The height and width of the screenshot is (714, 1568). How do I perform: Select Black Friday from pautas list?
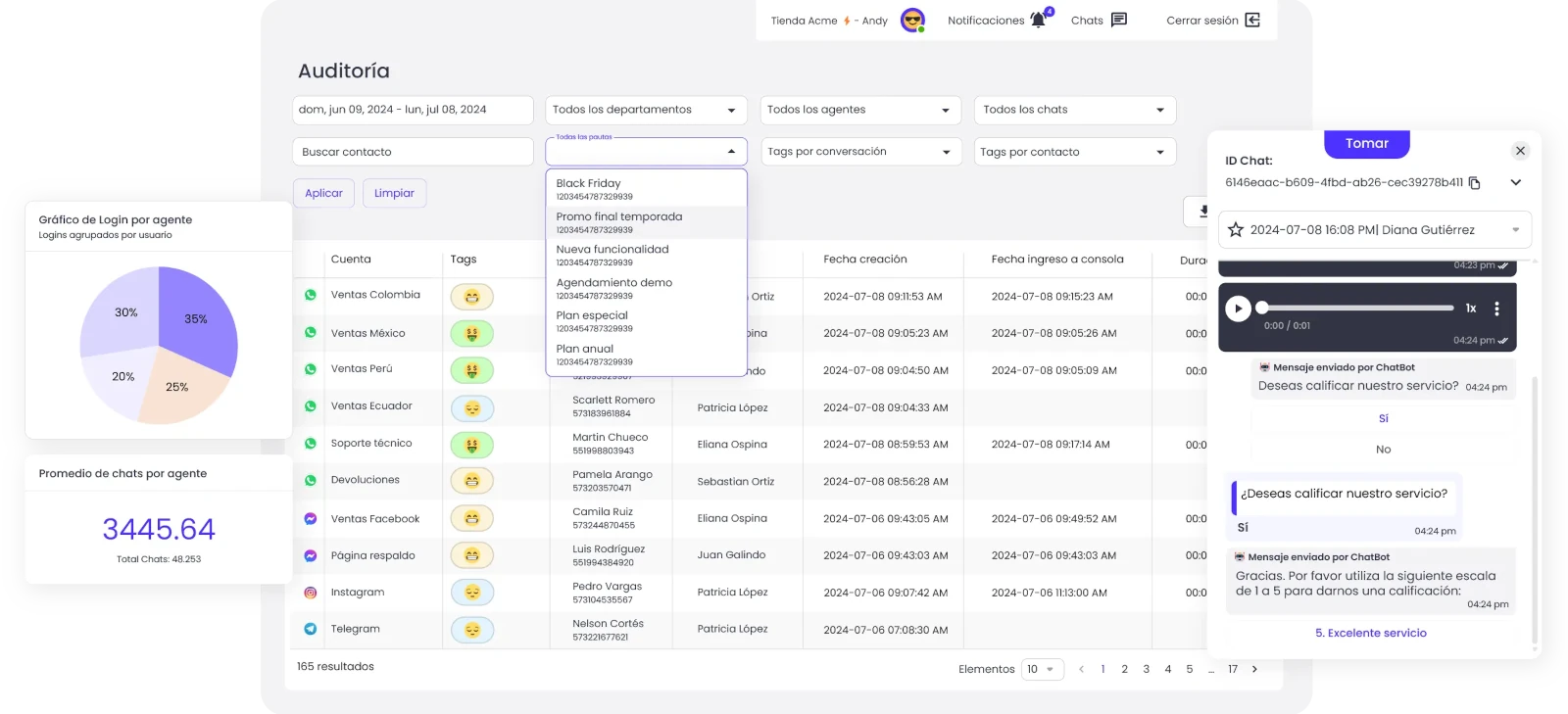(646, 189)
